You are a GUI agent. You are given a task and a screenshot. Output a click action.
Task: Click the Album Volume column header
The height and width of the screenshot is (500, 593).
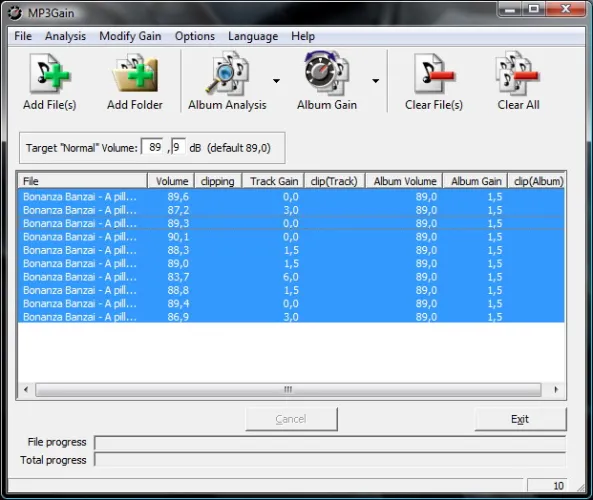coord(404,181)
